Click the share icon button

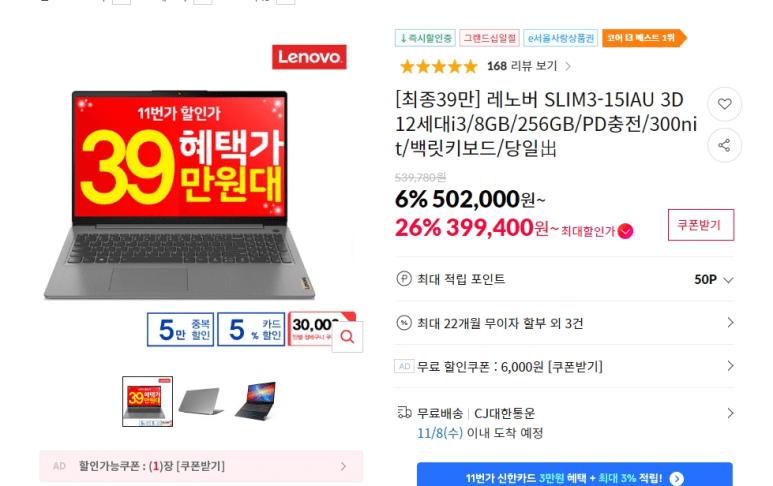(x=724, y=145)
